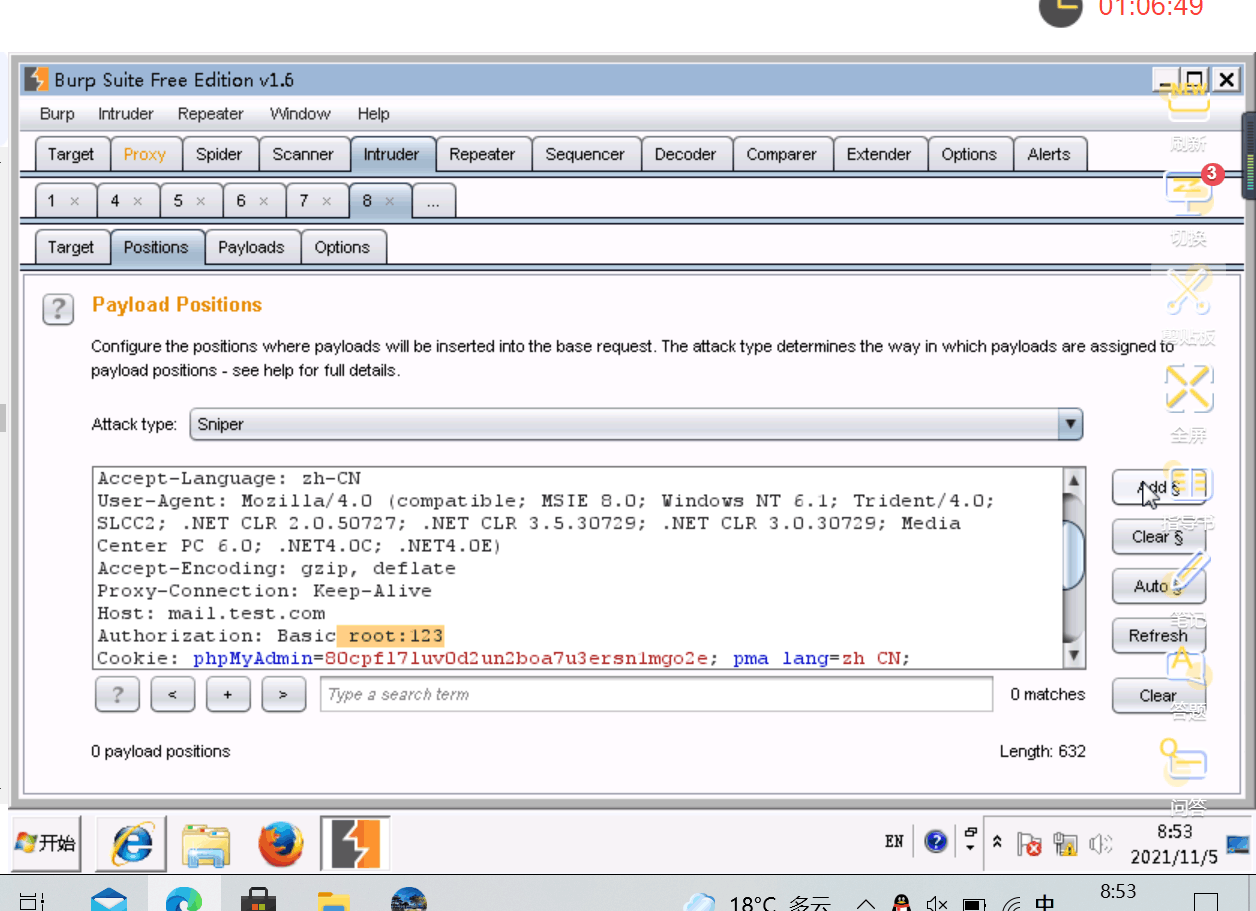Focus the "Type a search term" field
This screenshot has height=911, width=1256.
point(656,694)
